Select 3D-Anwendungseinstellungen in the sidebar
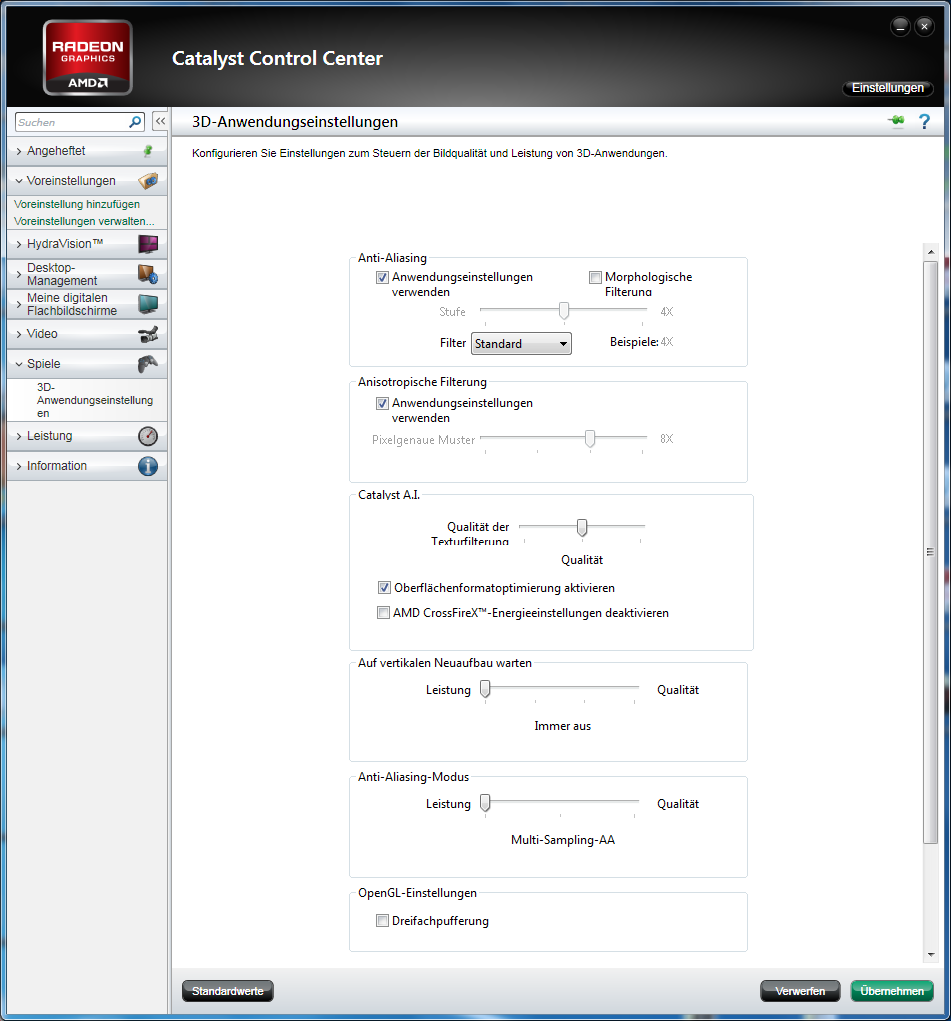Screen dimensions: 951x1021 coord(94,400)
